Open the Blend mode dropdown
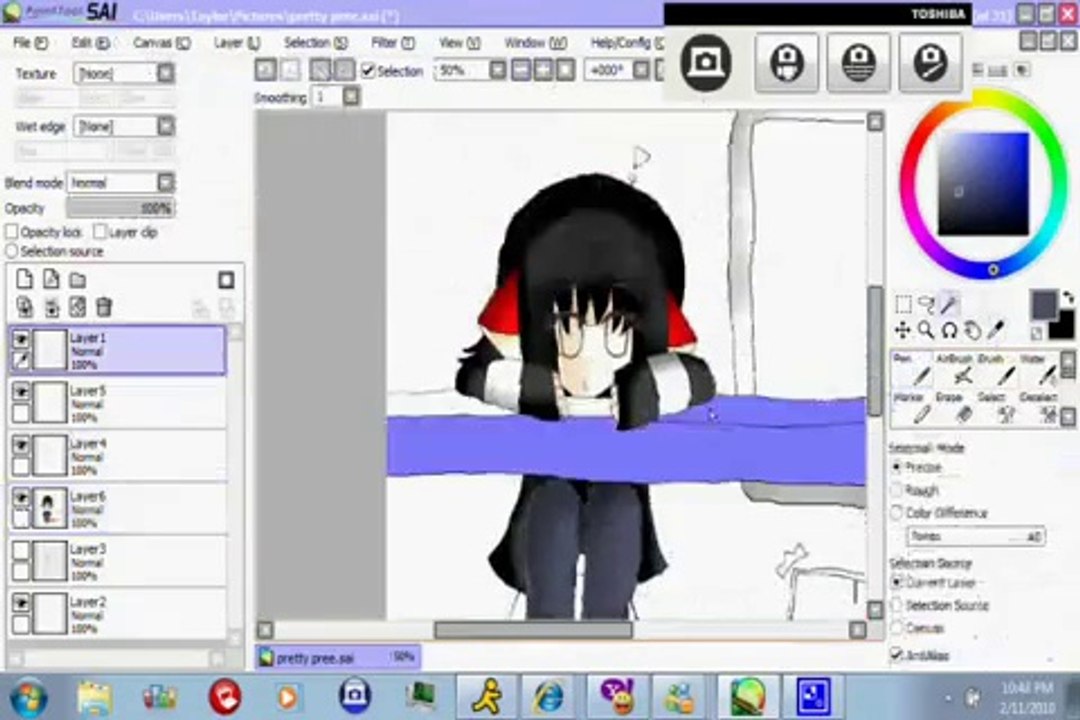Viewport: 1080px width, 720px height. (x=165, y=183)
